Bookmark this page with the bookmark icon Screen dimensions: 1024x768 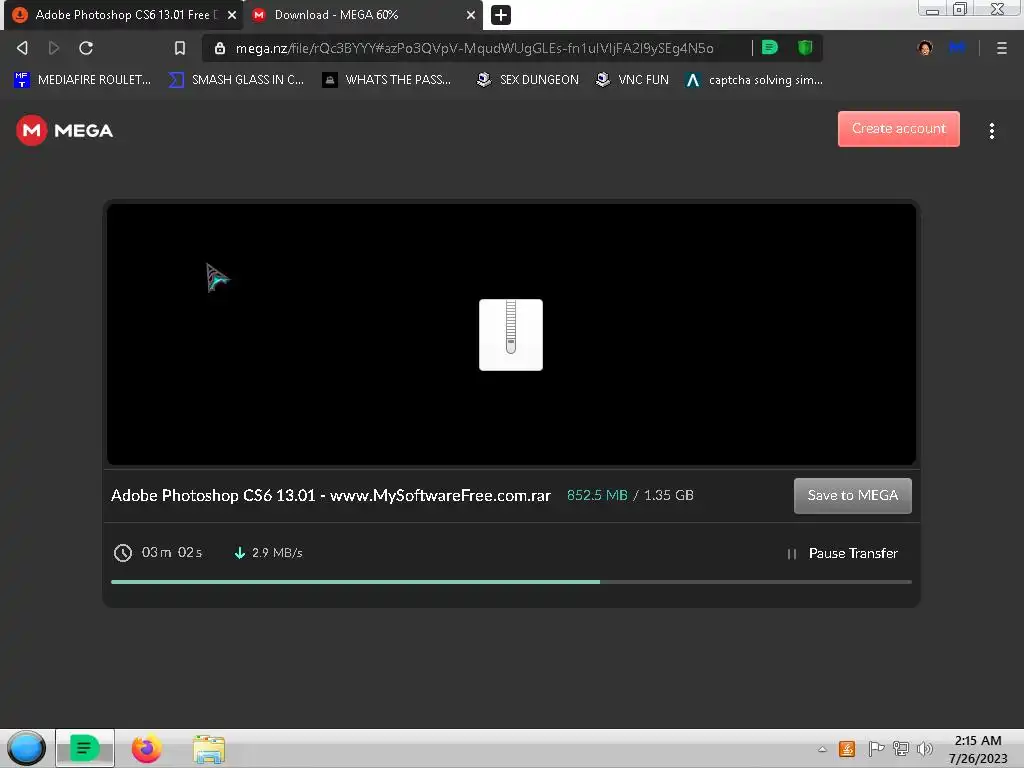tap(180, 48)
